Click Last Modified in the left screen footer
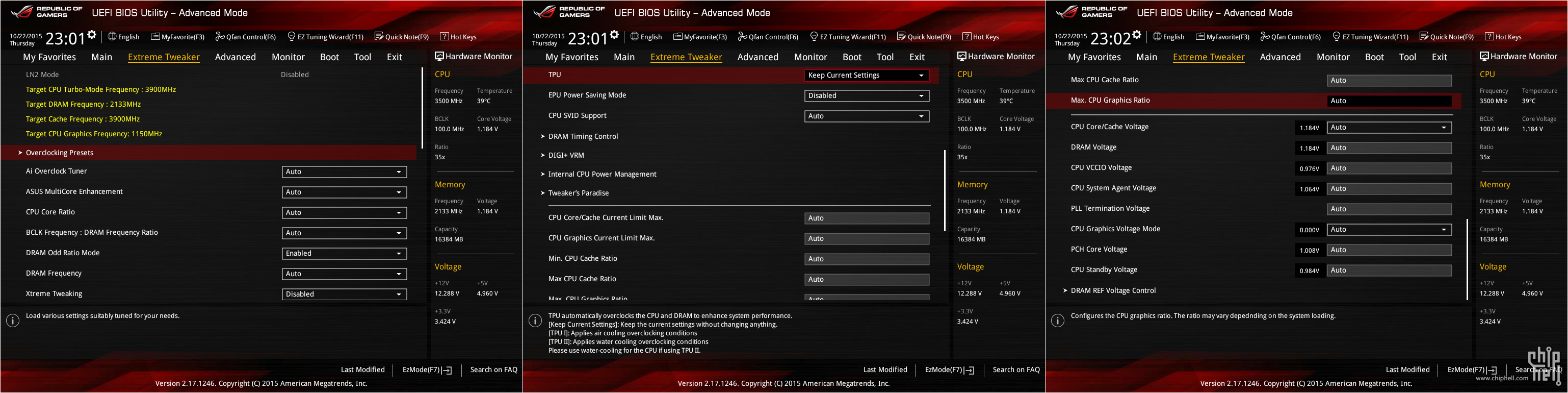This screenshot has width=1568, height=393. click(363, 370)
